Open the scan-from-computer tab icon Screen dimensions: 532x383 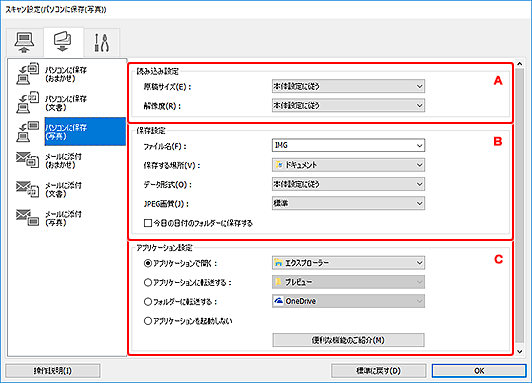point(24,42)
